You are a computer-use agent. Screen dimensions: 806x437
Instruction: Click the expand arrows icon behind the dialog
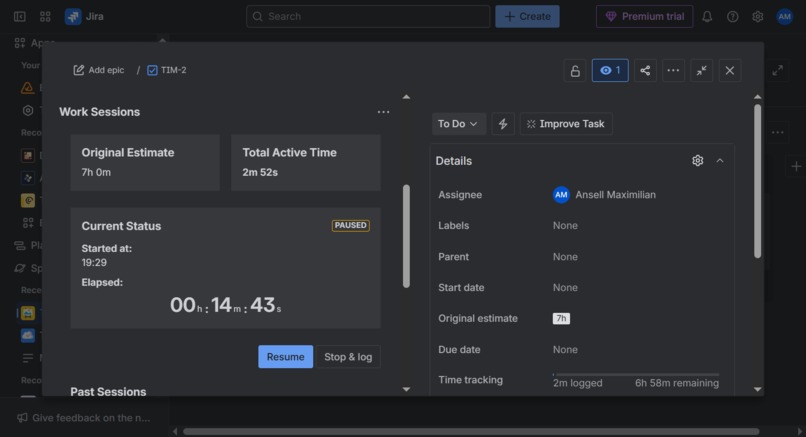pos(778,70)
